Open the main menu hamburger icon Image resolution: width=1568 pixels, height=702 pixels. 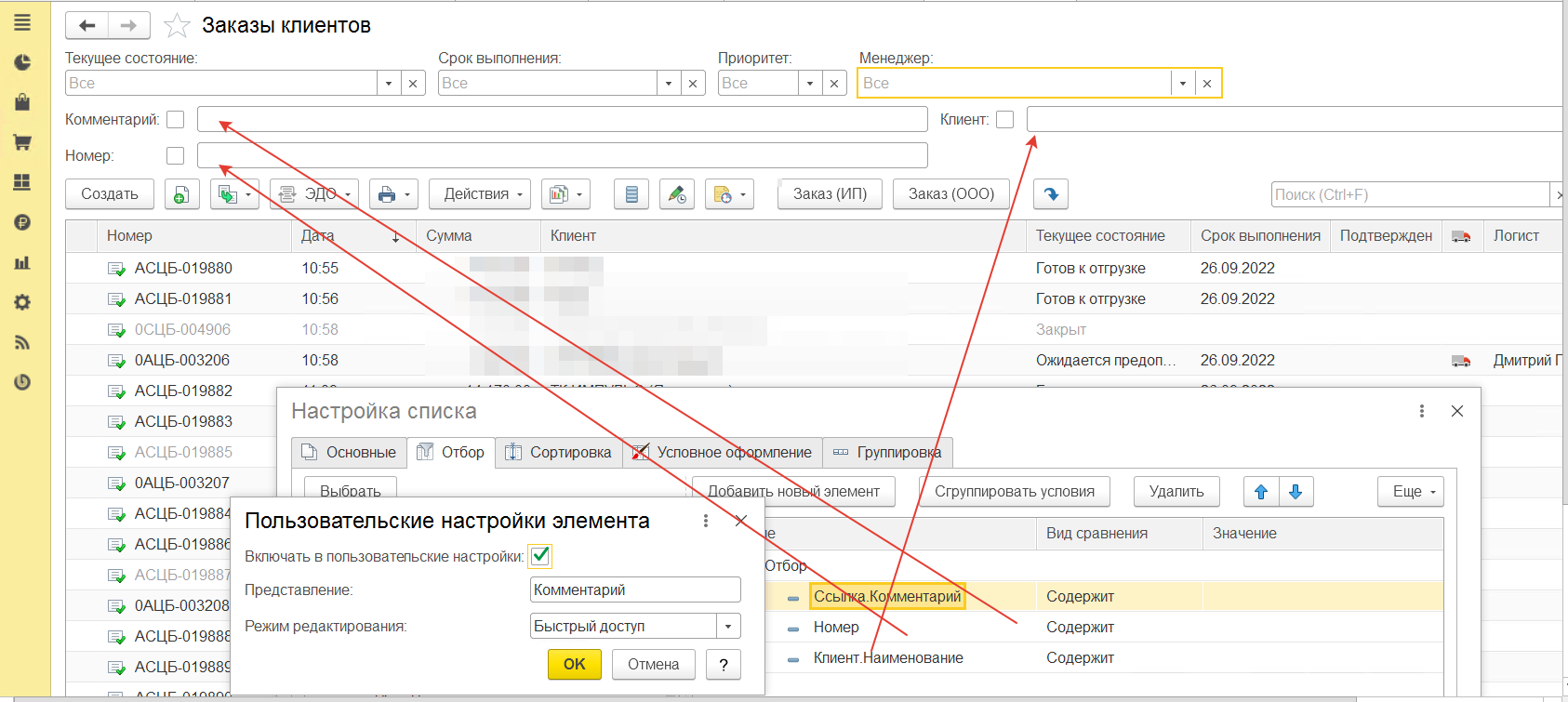pyautogui.click(x=22, y=22)
